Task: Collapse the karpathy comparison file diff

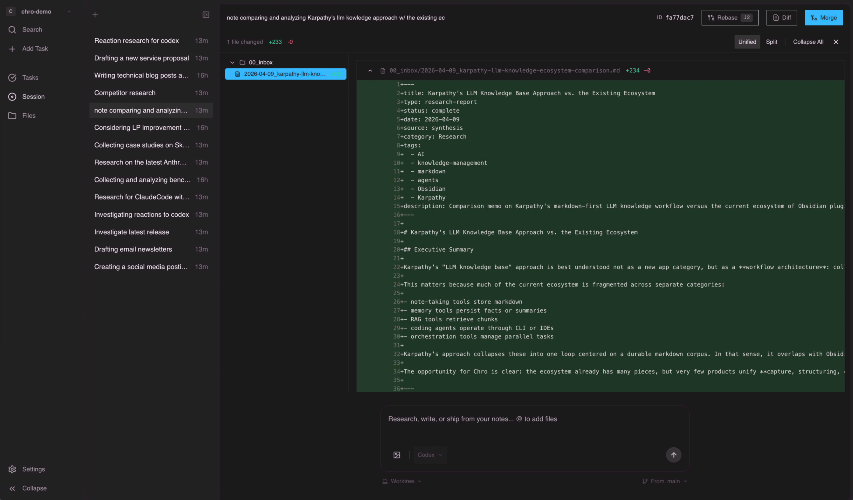Action: point(370,71)
